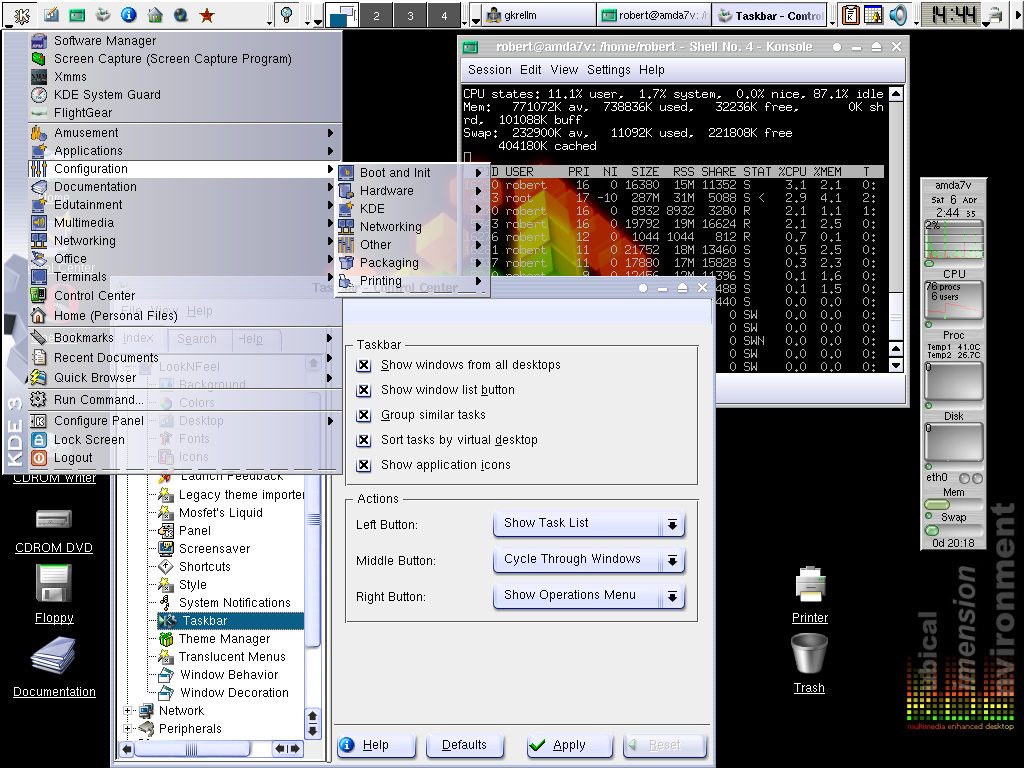Open View menu in Konsole

[564, 70]
